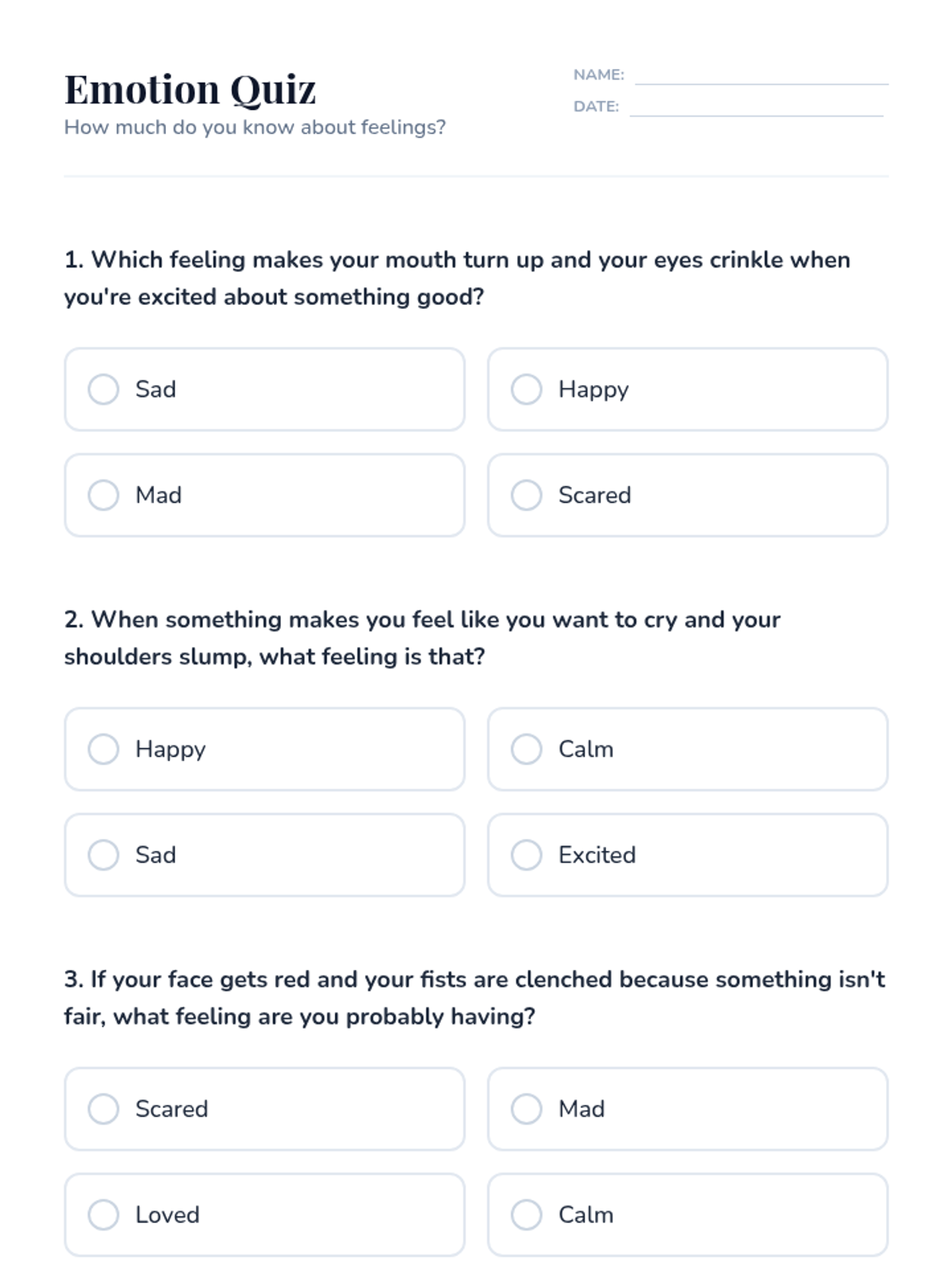Choose Happy answer for question 2
This screenshot has height=1270, width=952.
coord(103,749)
